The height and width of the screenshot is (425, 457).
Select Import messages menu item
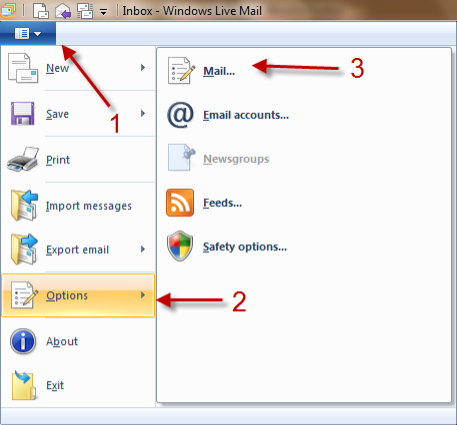pyautogui.click(x=78, y=206)
